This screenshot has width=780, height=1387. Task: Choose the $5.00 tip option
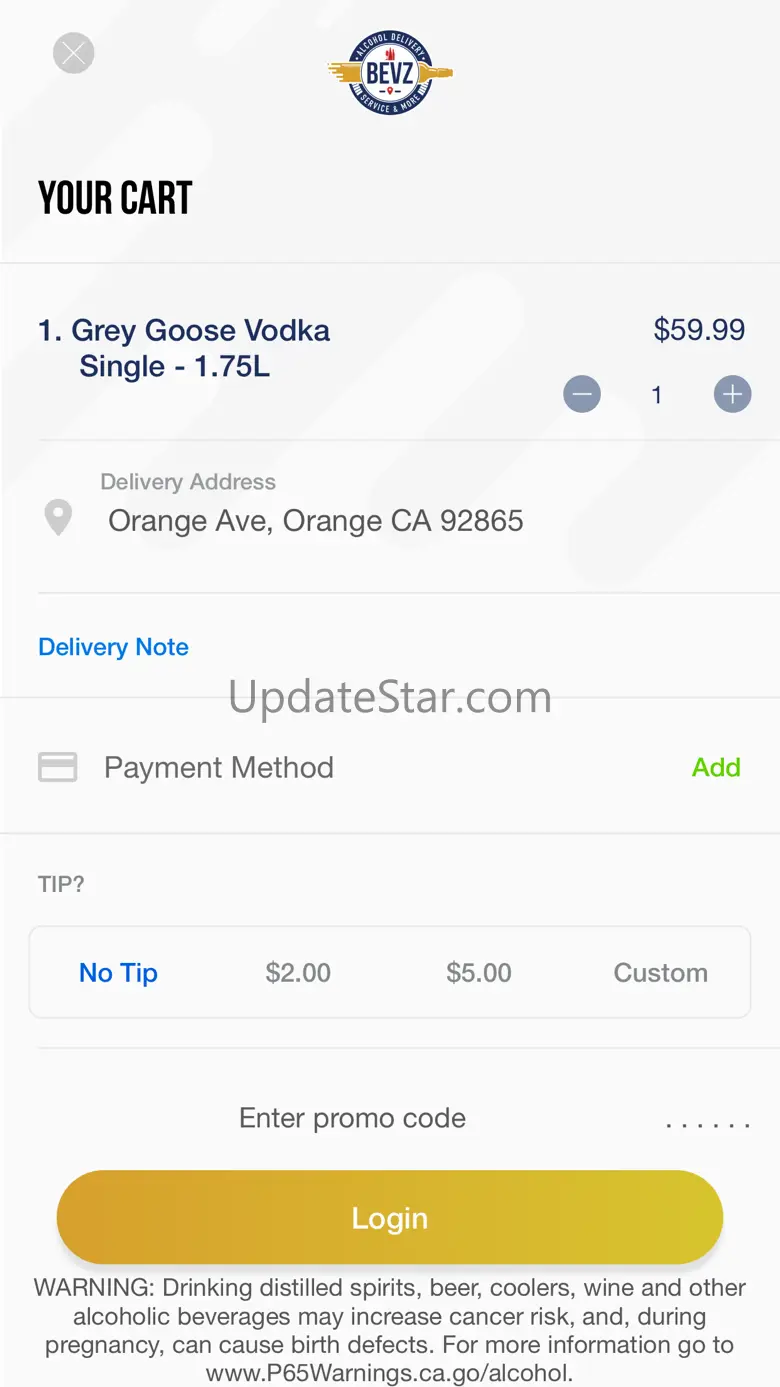(479, 973)
